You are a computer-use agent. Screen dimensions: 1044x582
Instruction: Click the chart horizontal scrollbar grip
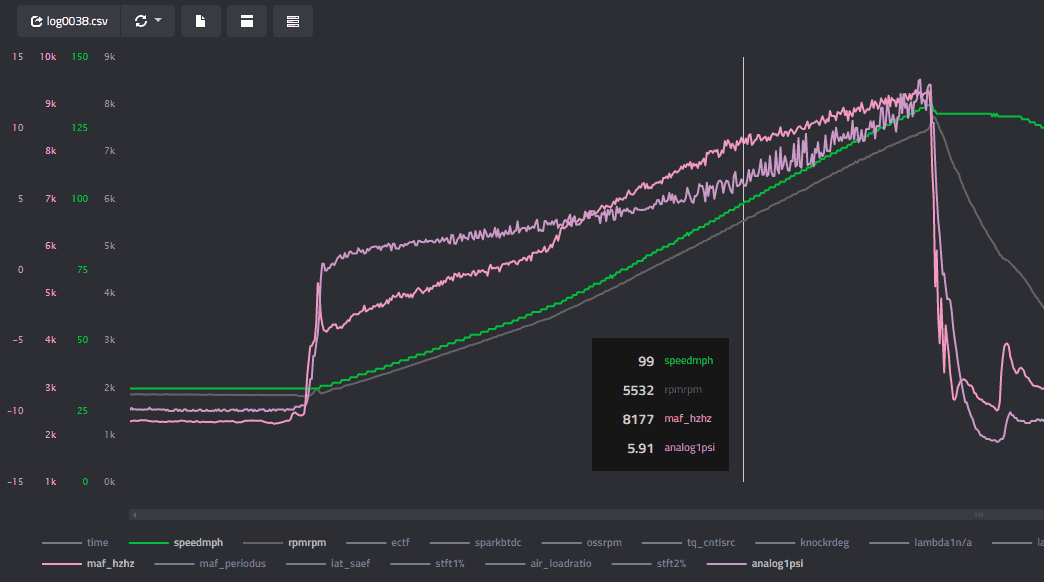(979, 515)
